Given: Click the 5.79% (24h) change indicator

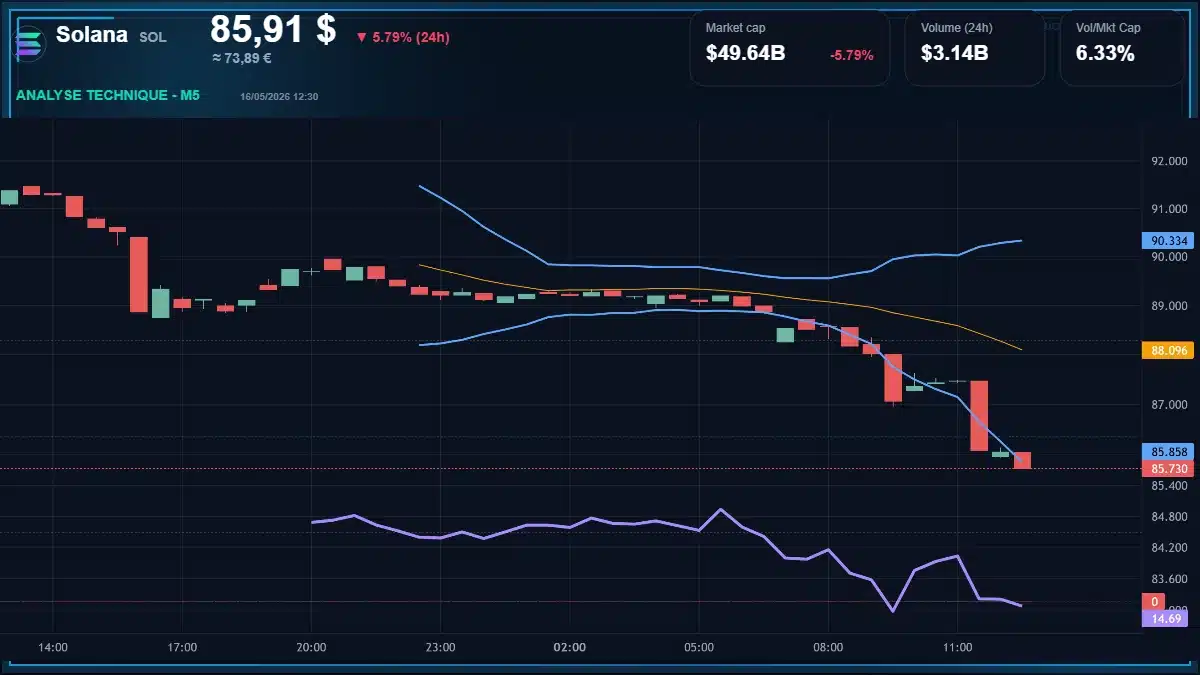Looking at the screenshot, I should 403,38.
